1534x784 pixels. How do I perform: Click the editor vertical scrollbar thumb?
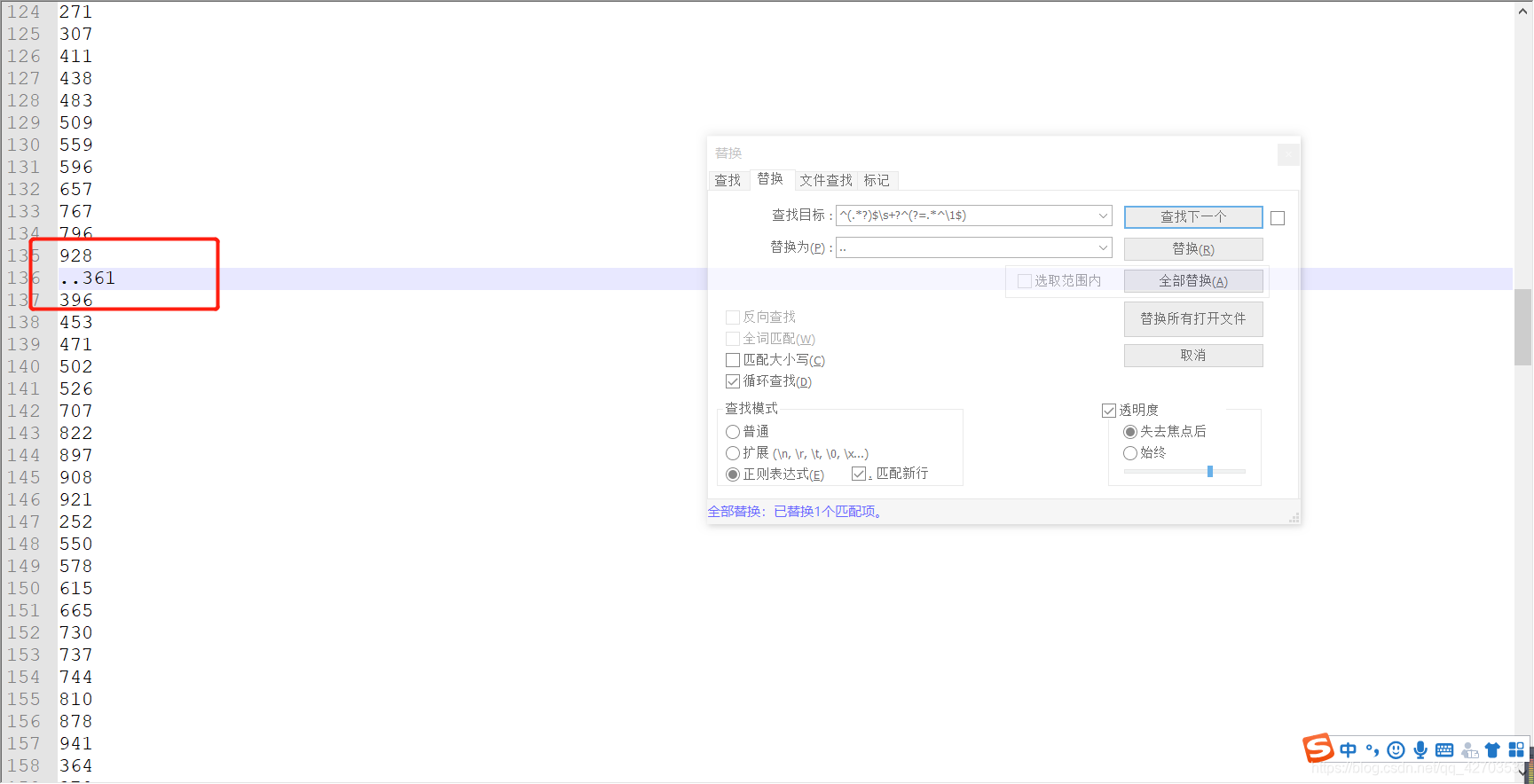[1523, 326]
